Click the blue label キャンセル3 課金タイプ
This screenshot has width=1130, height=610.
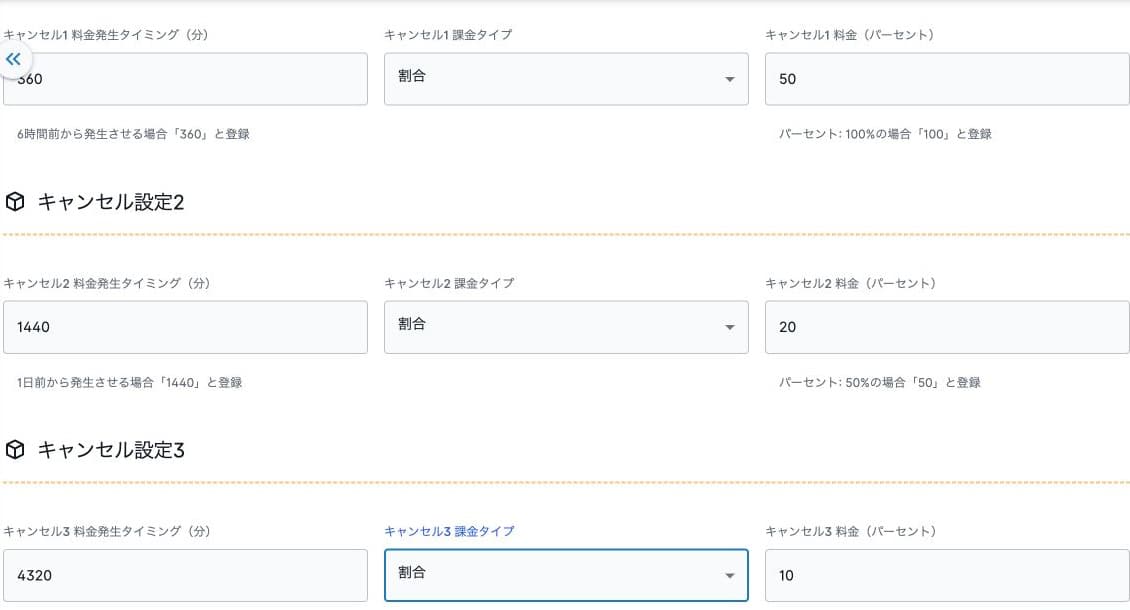(x=449, y=531)
